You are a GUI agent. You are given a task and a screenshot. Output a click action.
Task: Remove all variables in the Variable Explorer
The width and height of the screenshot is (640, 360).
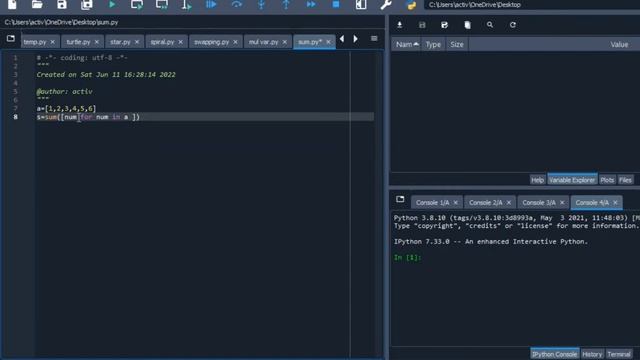(467, 25)
